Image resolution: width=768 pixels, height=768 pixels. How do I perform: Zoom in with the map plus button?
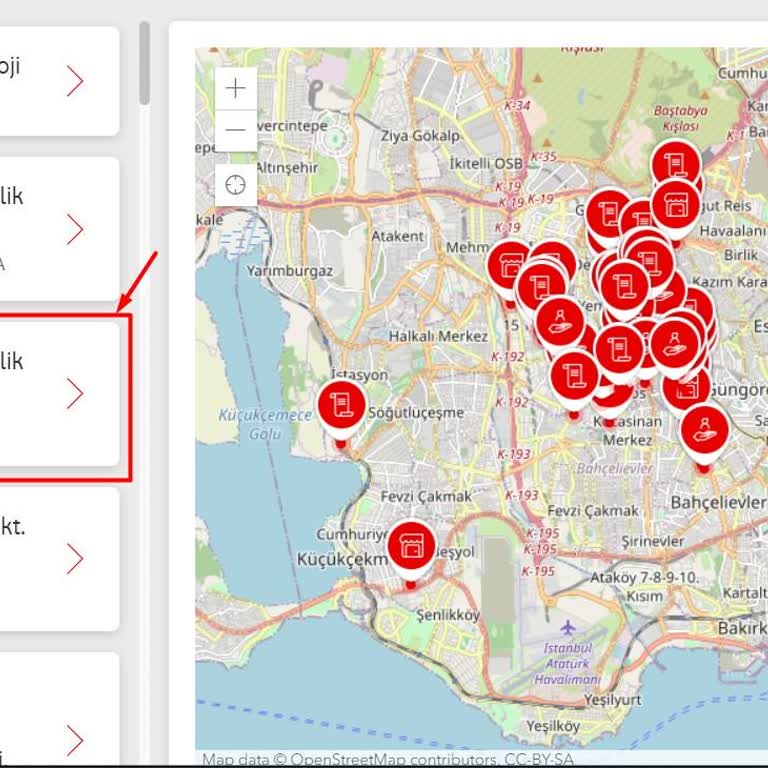236,88
